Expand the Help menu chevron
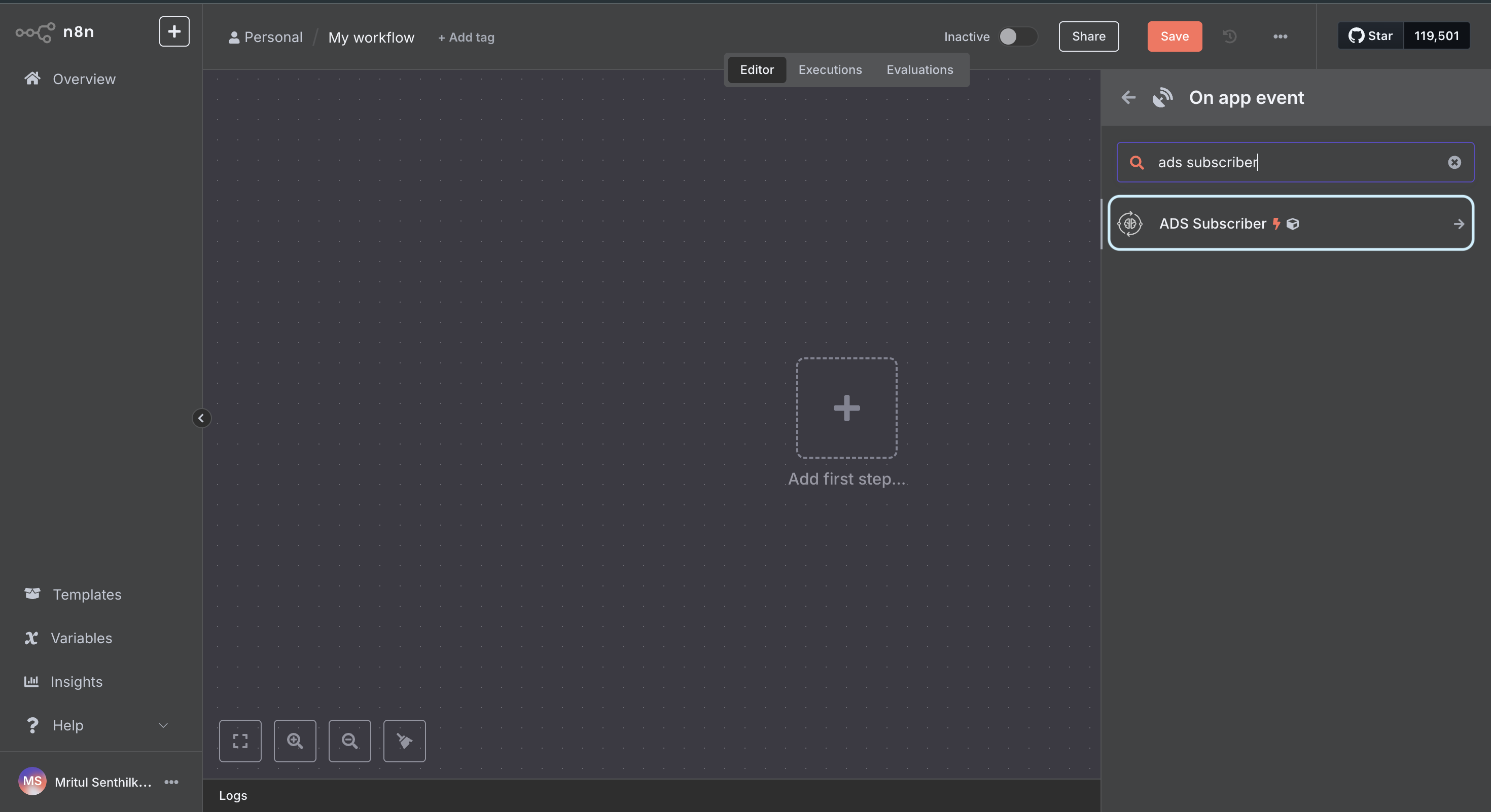 (x=163, y=725)
